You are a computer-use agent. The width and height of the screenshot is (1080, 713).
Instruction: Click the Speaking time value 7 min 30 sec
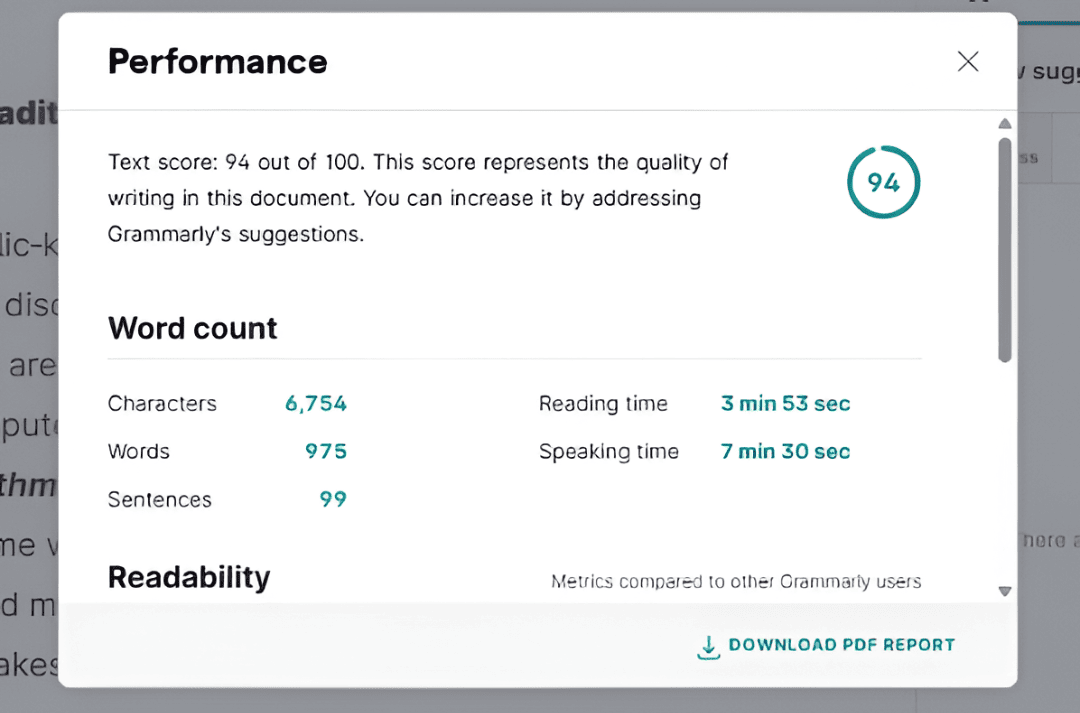(785, 451)
